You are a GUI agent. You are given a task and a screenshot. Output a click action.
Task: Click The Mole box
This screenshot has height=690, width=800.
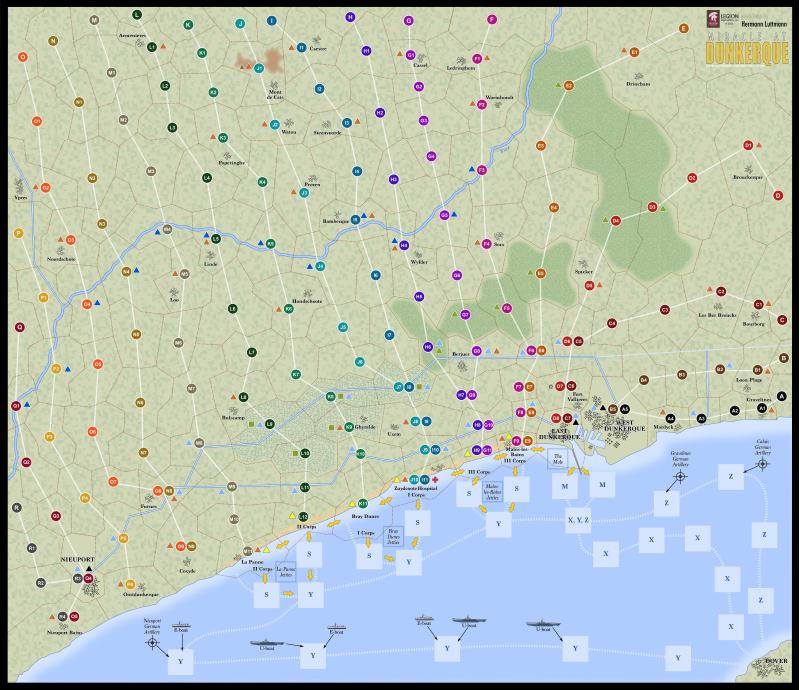pyautogui.click(x=559, y=460)
